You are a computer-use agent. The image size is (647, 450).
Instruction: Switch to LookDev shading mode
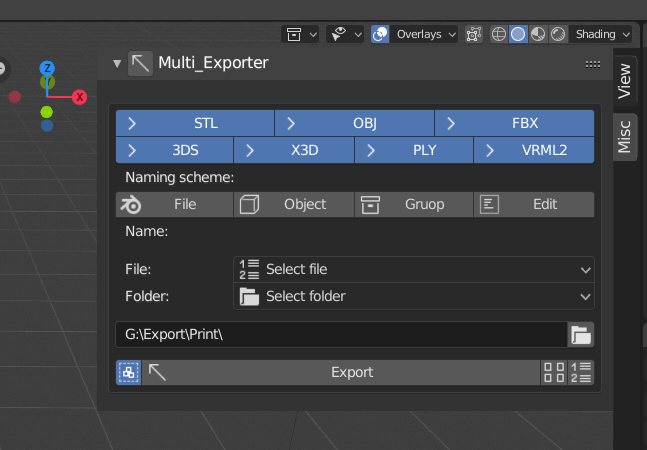click(x=537, y=34)
